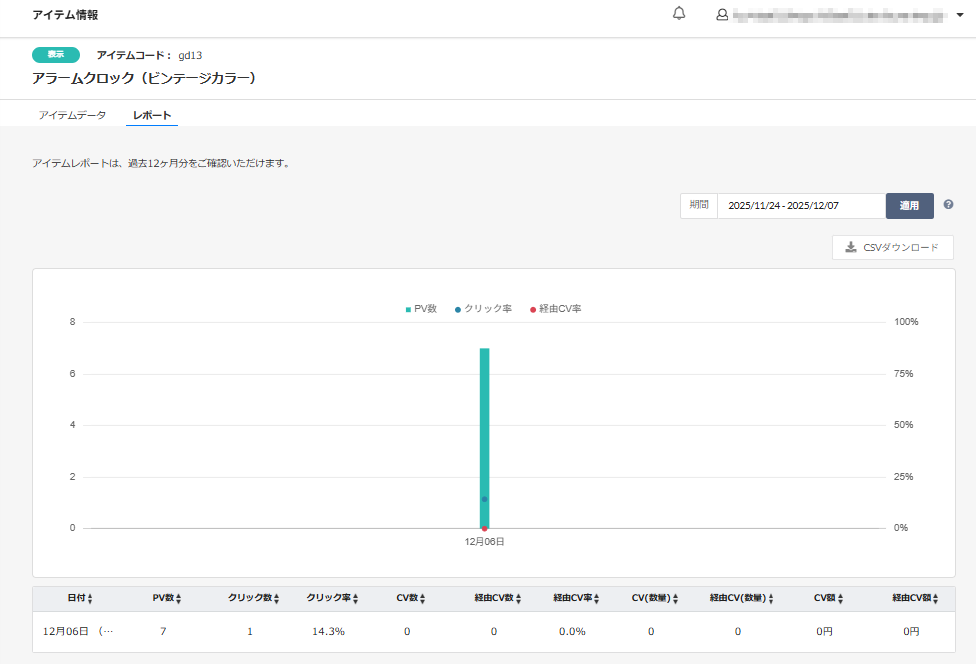Open the account dropdown arrow
976x664 pixels.
click(960, 16)
